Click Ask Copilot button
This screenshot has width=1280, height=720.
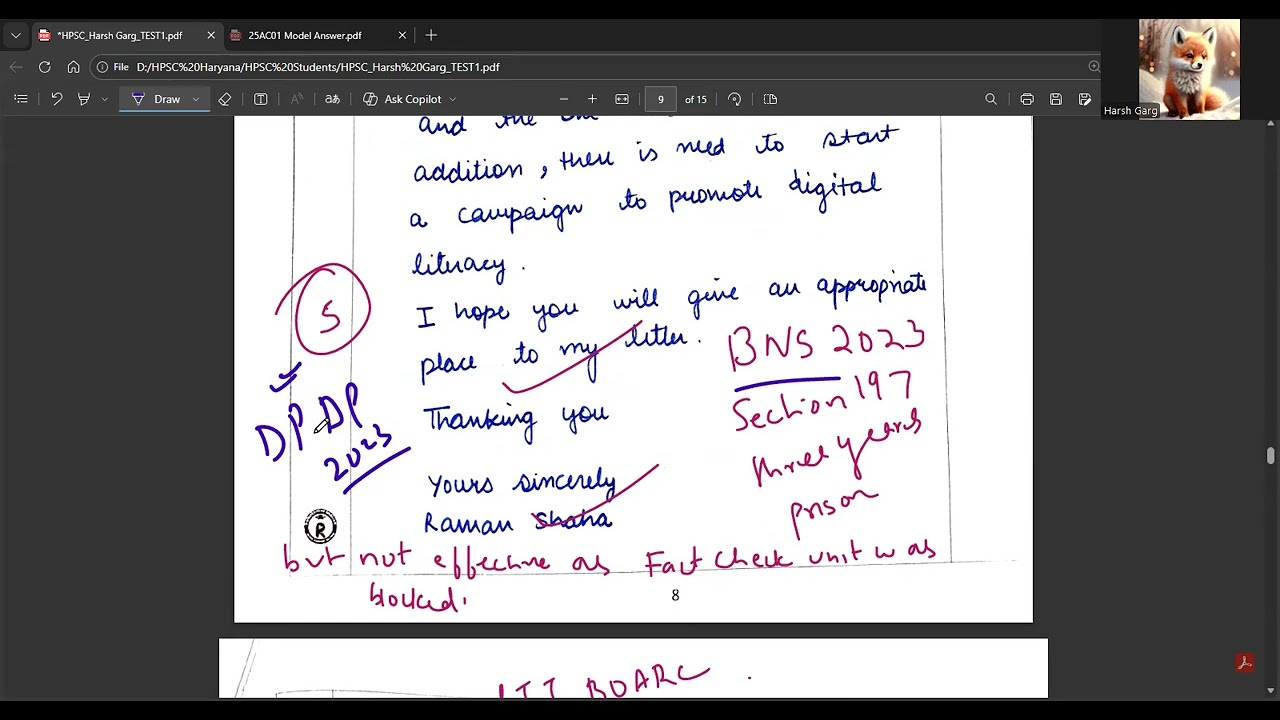[x=402, y=99]
